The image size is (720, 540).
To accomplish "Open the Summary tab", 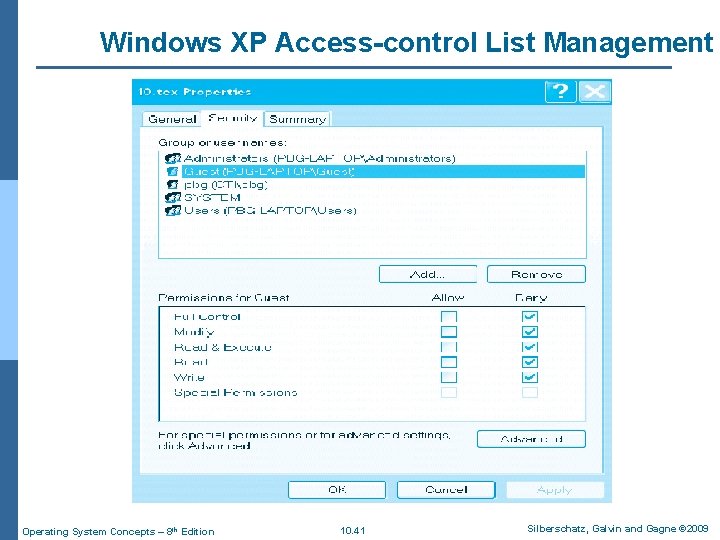I will coord(298,119).
